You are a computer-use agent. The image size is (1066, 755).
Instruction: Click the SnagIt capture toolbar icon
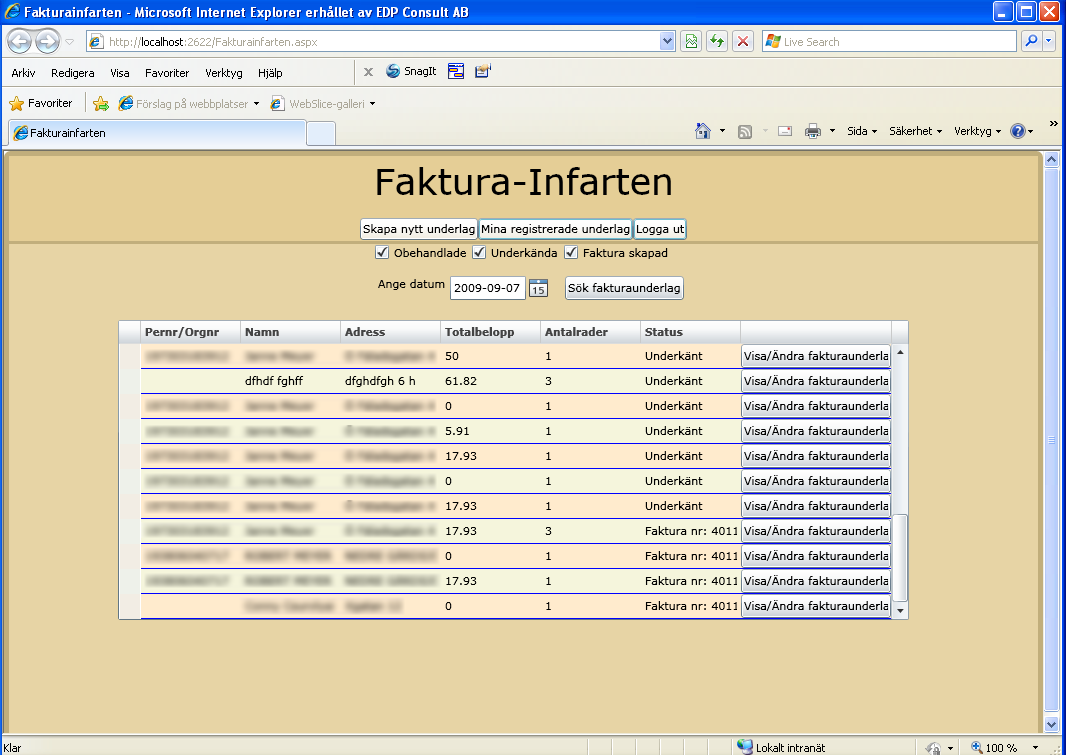pos(411,71)
